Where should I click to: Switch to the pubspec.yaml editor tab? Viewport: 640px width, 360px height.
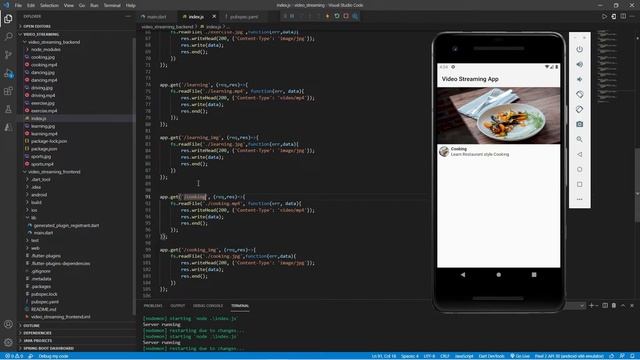point(243,17)
